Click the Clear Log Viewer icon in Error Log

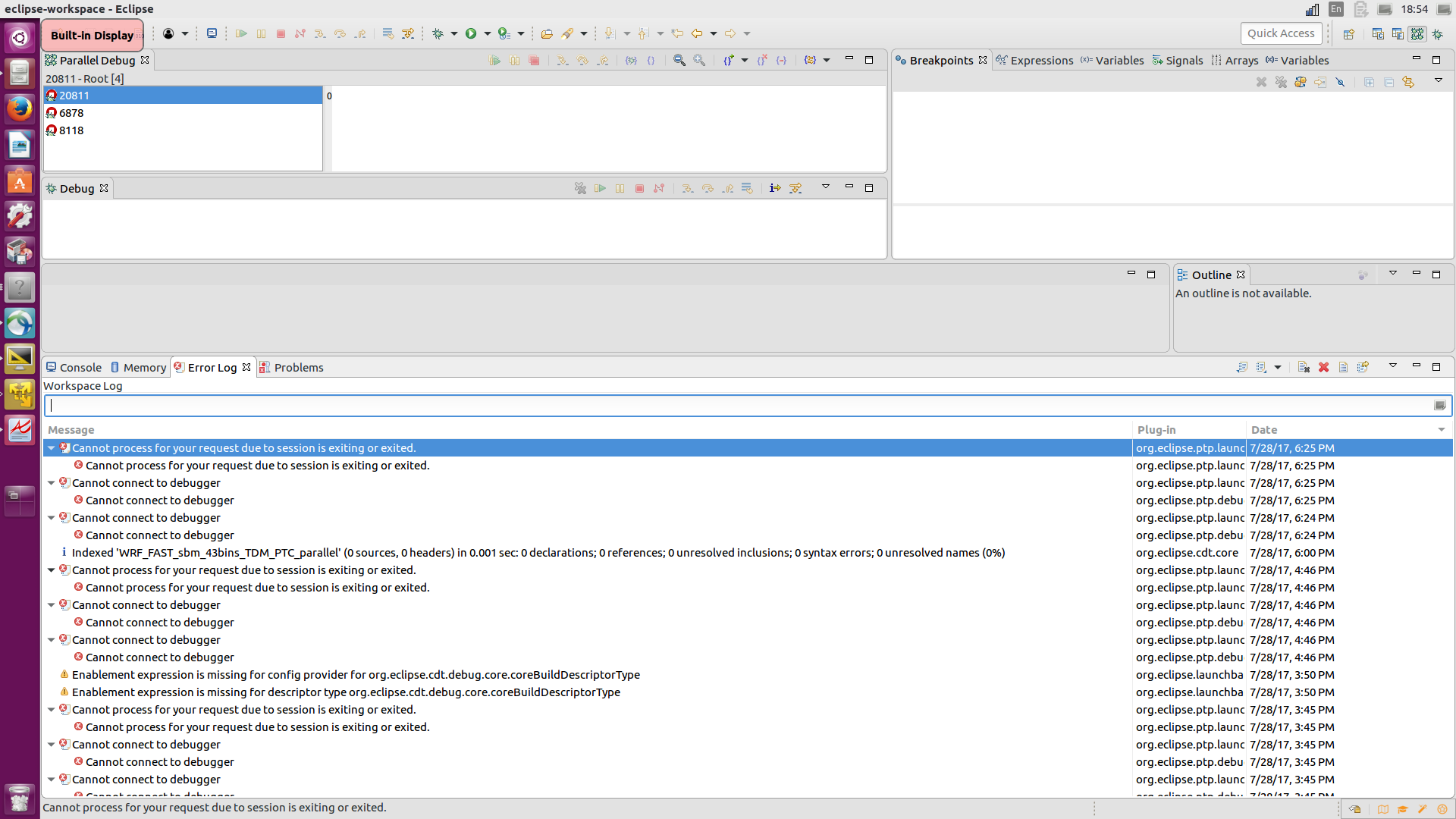pos(1304,367)
